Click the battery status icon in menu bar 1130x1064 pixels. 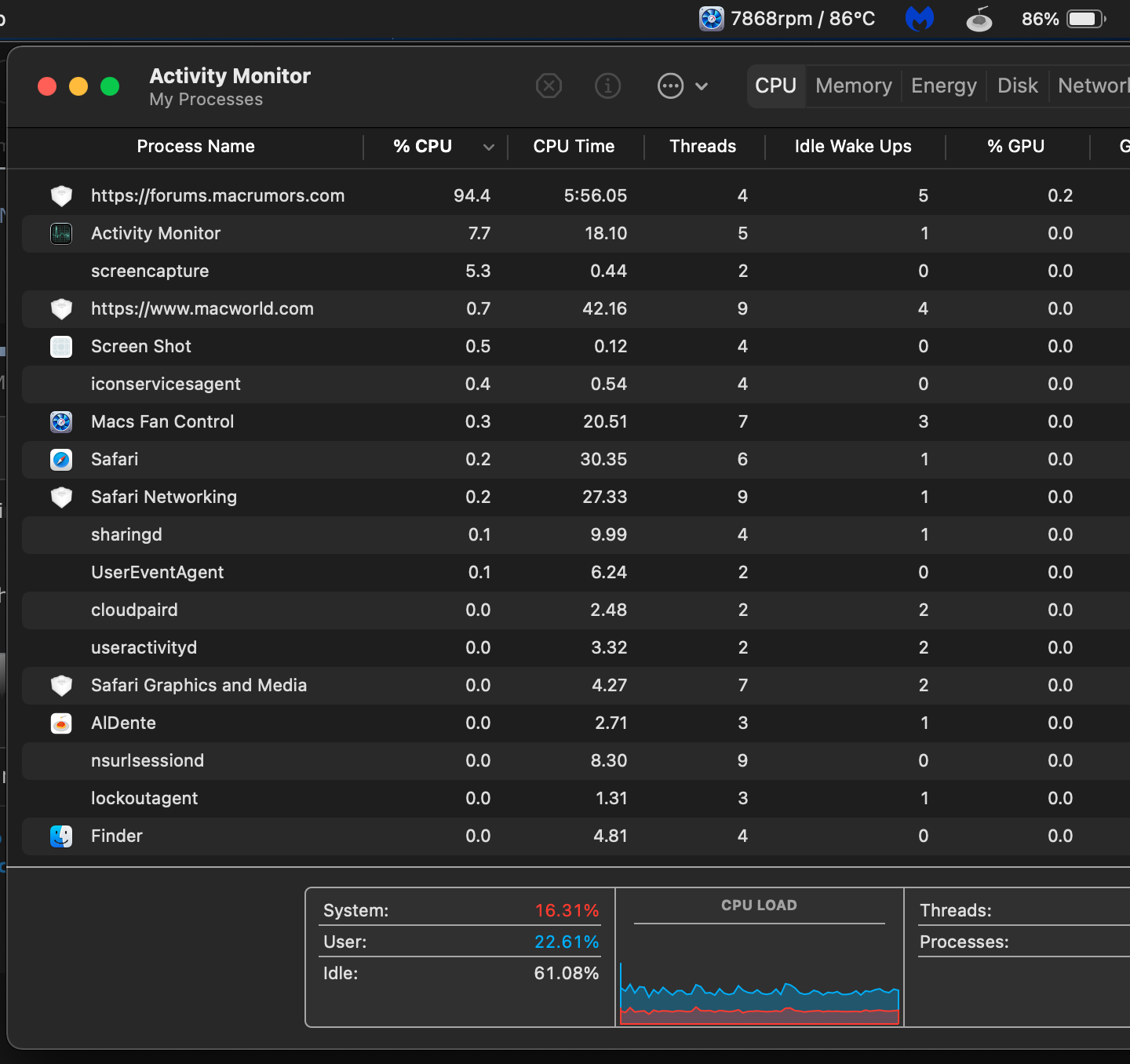coord(1087,19)
